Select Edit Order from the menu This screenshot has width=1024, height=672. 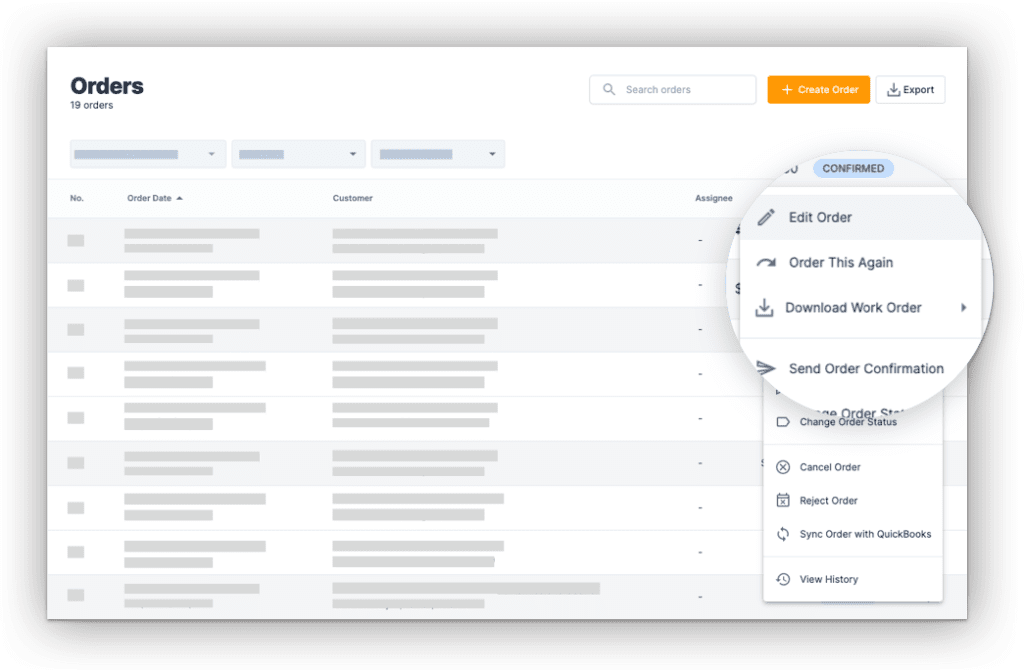pos(861,217)
